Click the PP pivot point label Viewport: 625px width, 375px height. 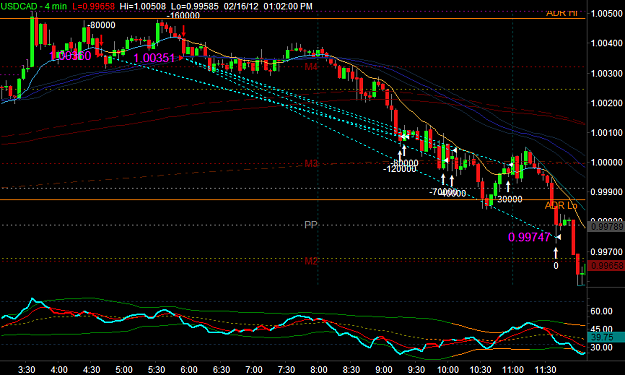pos(311,225)
